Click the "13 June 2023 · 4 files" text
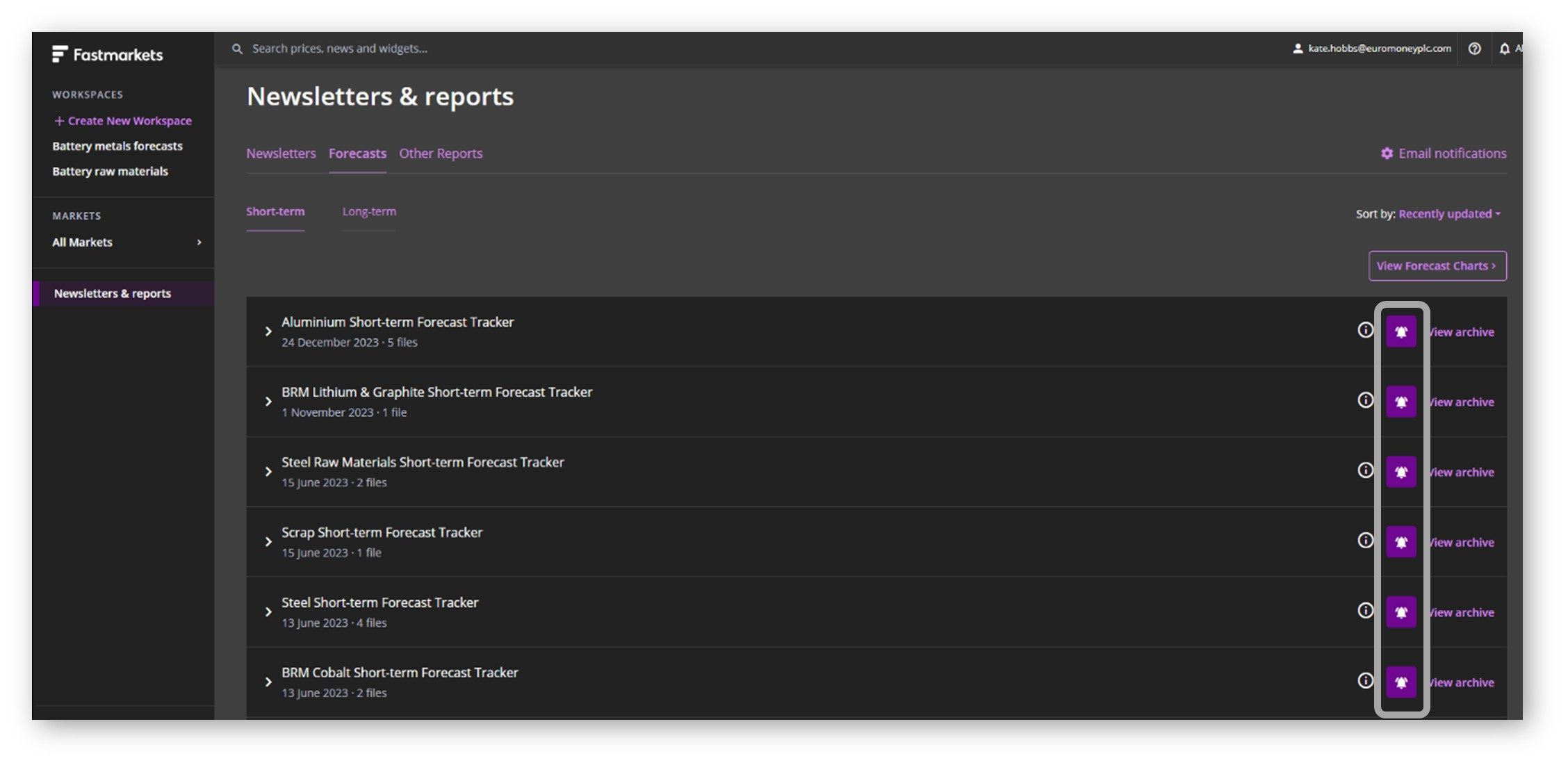 [334, 623]
